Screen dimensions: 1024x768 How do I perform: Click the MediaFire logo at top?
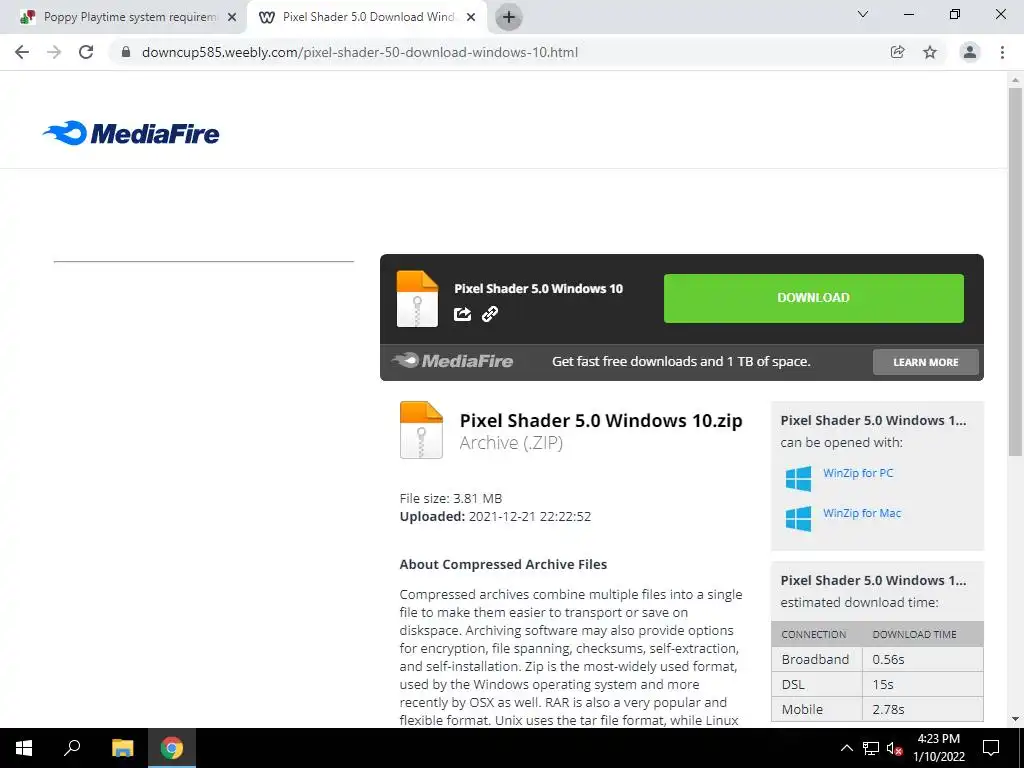point(131,133)
